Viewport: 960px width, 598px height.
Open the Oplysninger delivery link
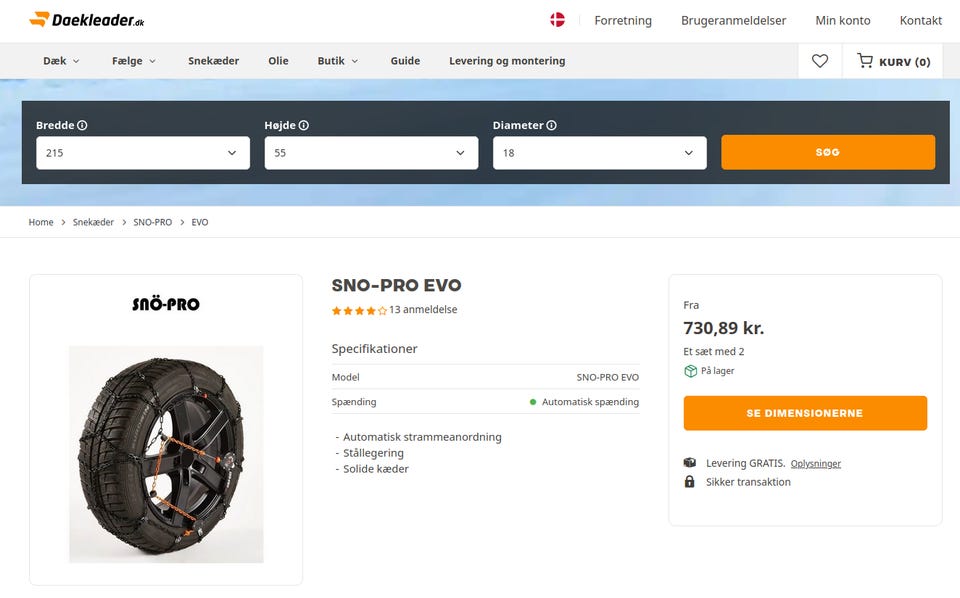(816, 464)
